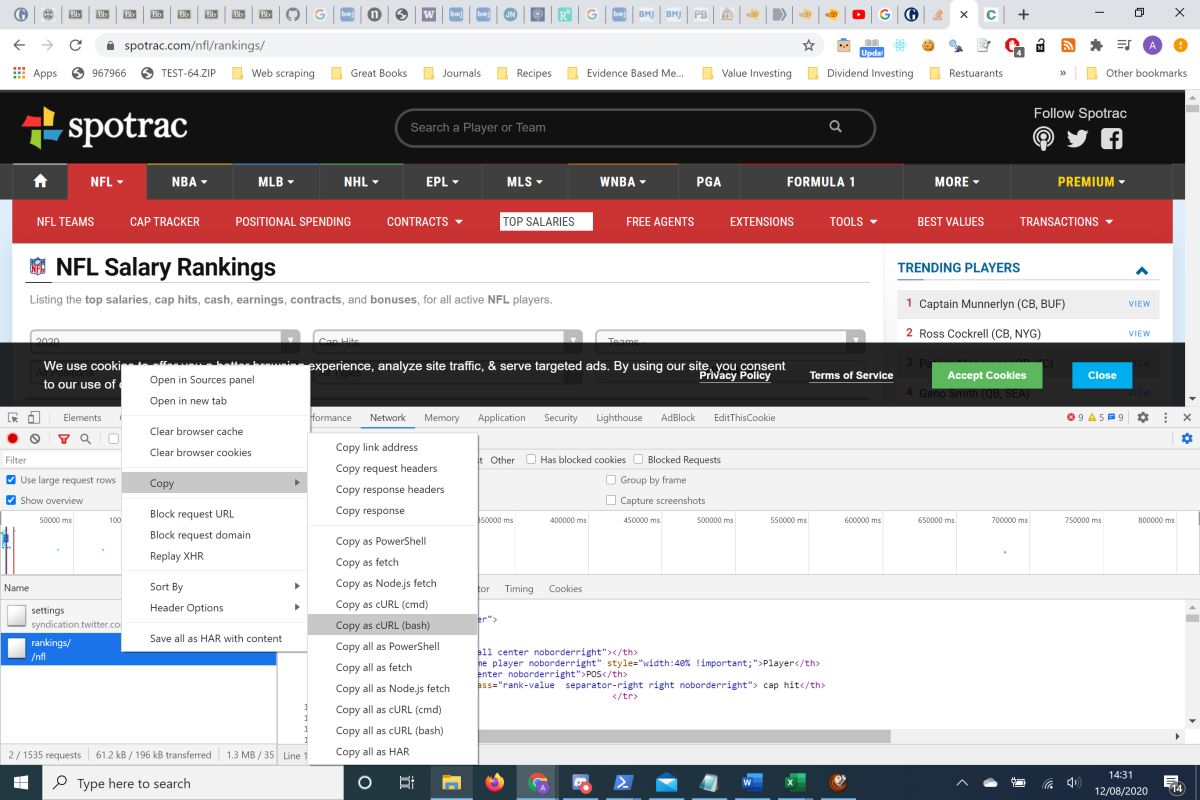This screenshot has width=1200, height=800.
Task: Open Privacy Policy link
Action: click(735, 375)
